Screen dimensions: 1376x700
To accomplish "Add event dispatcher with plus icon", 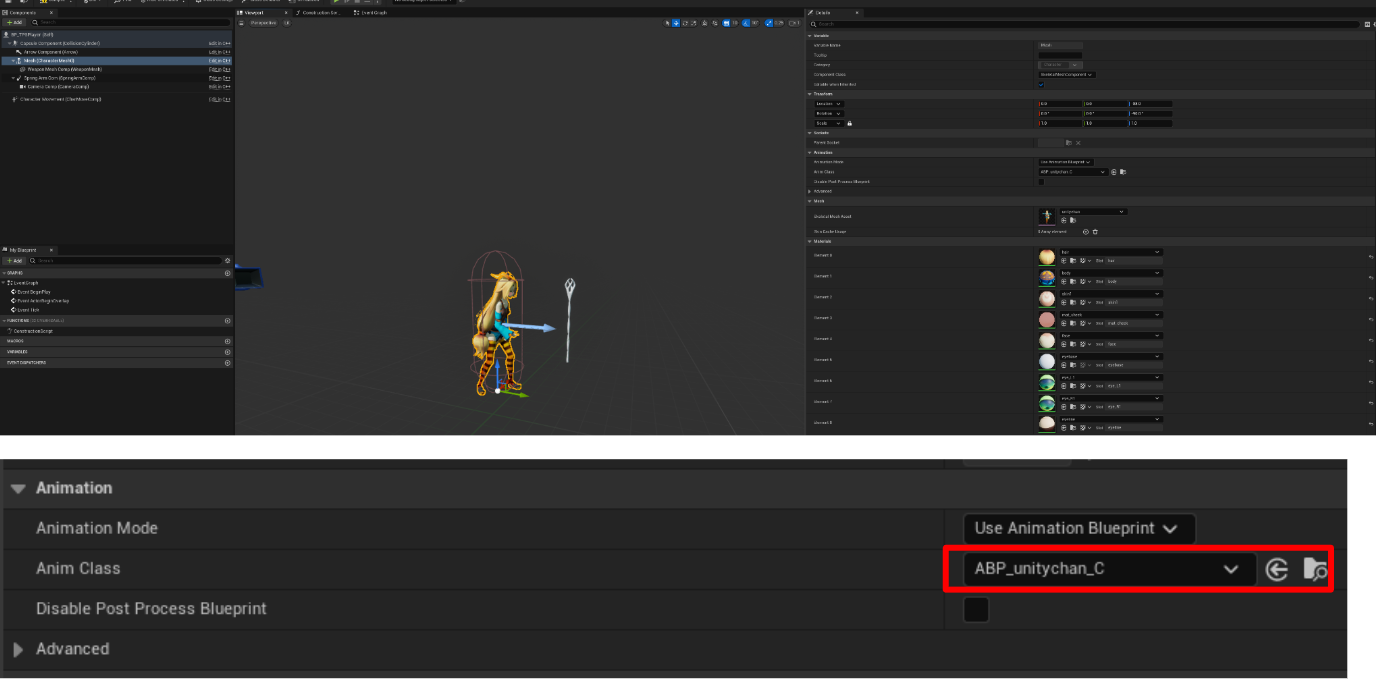I will pyautogui.click(x=227, y=363).
